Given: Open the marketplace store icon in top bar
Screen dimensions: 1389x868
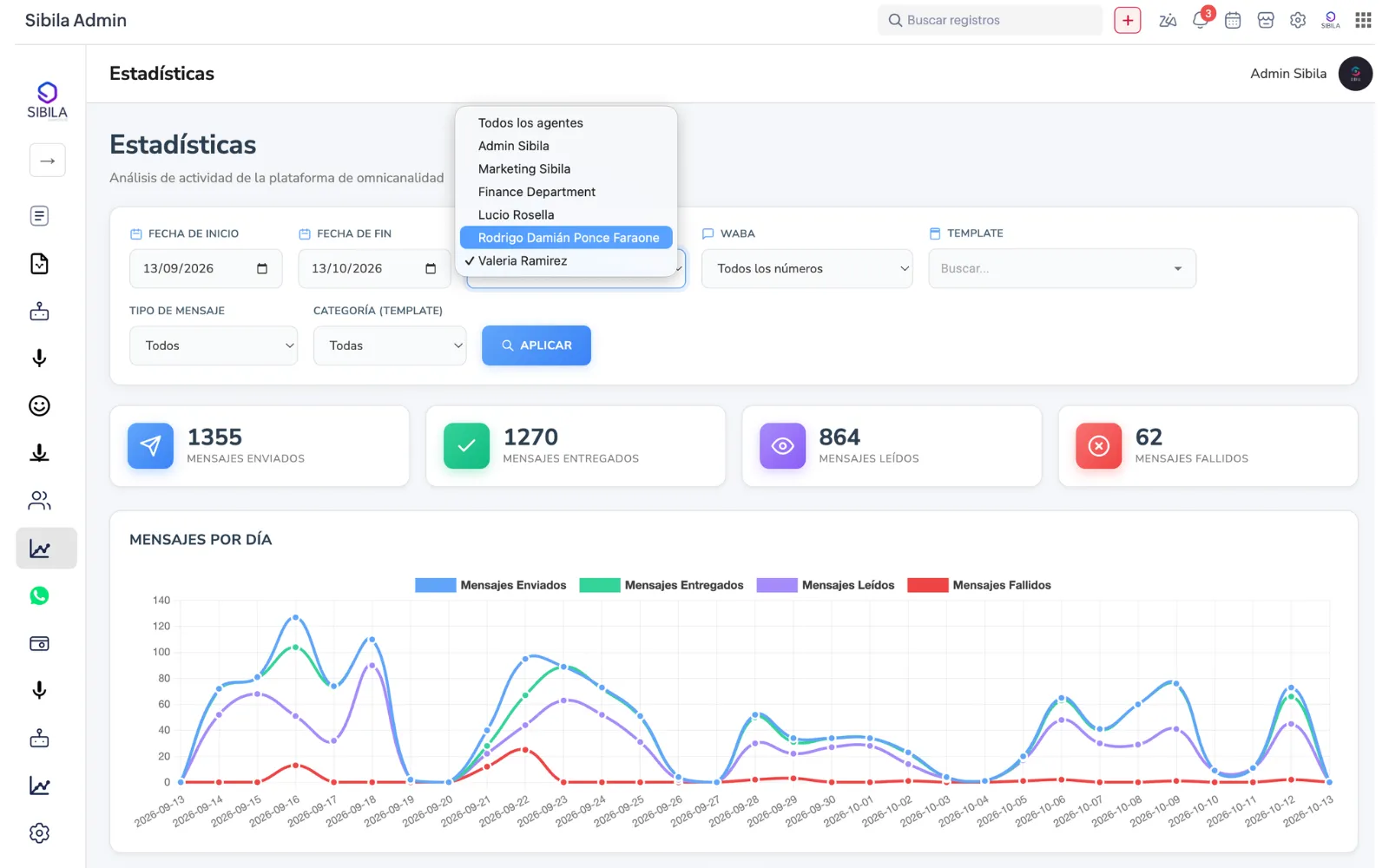Looking at the screenshot, I should pyautogui.click(x=1266, y=20).
